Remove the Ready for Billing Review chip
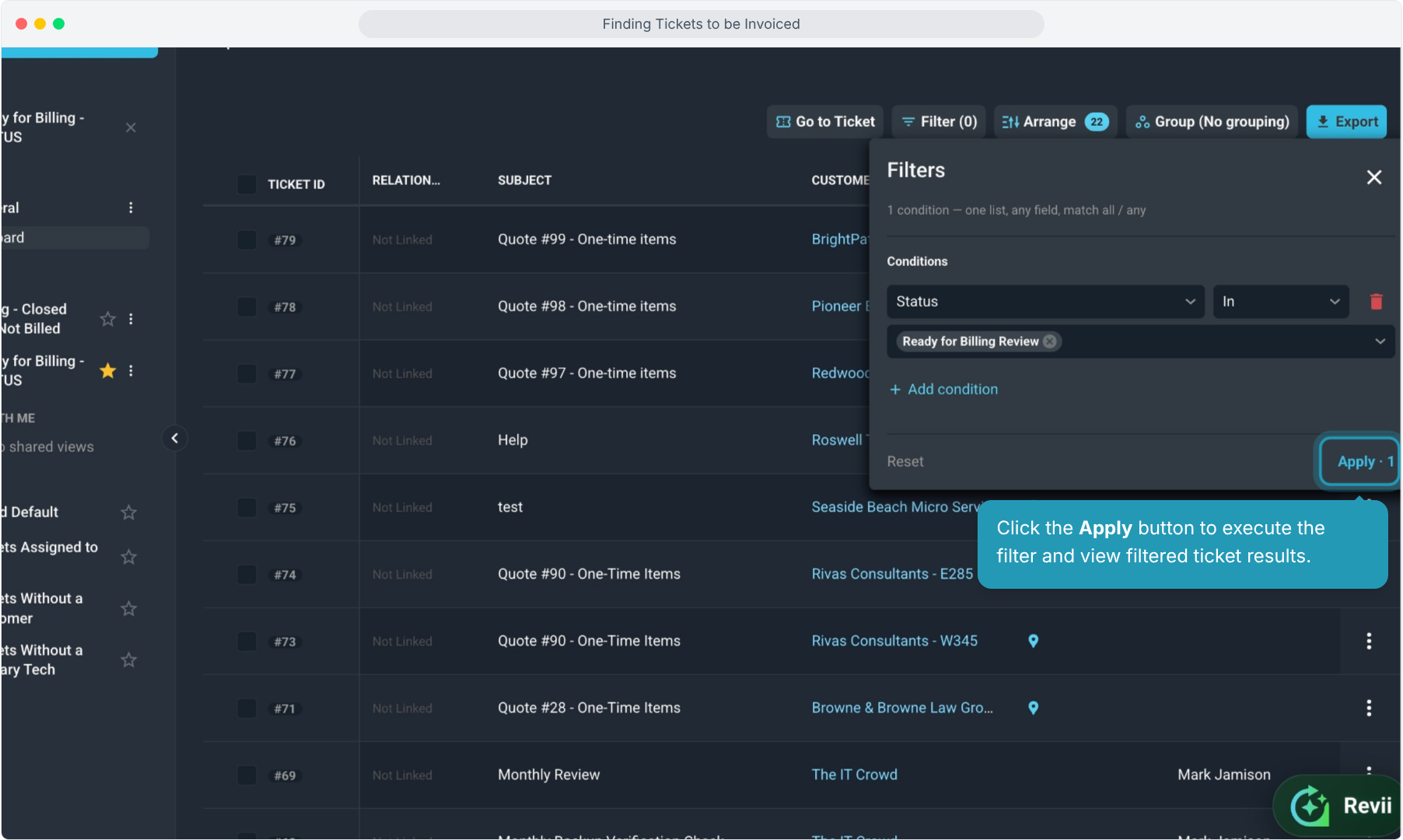This screenshot has width=1403, height=840. pyautogui.click(x=1050, y=341)
